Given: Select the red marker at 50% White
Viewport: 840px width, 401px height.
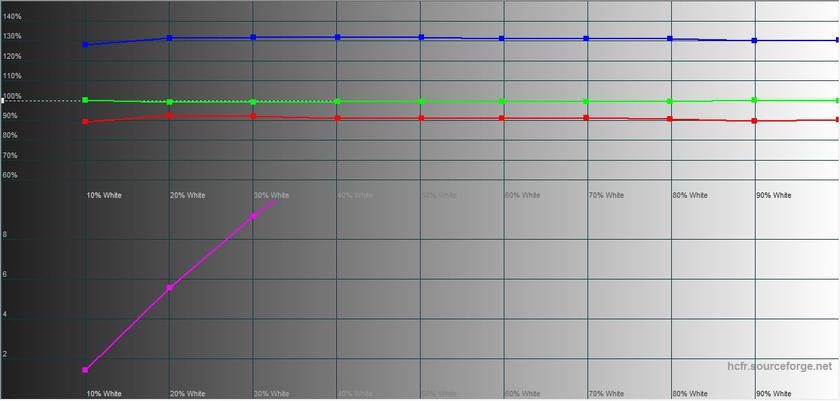Looking at the screenshot, I should (421, 118).
